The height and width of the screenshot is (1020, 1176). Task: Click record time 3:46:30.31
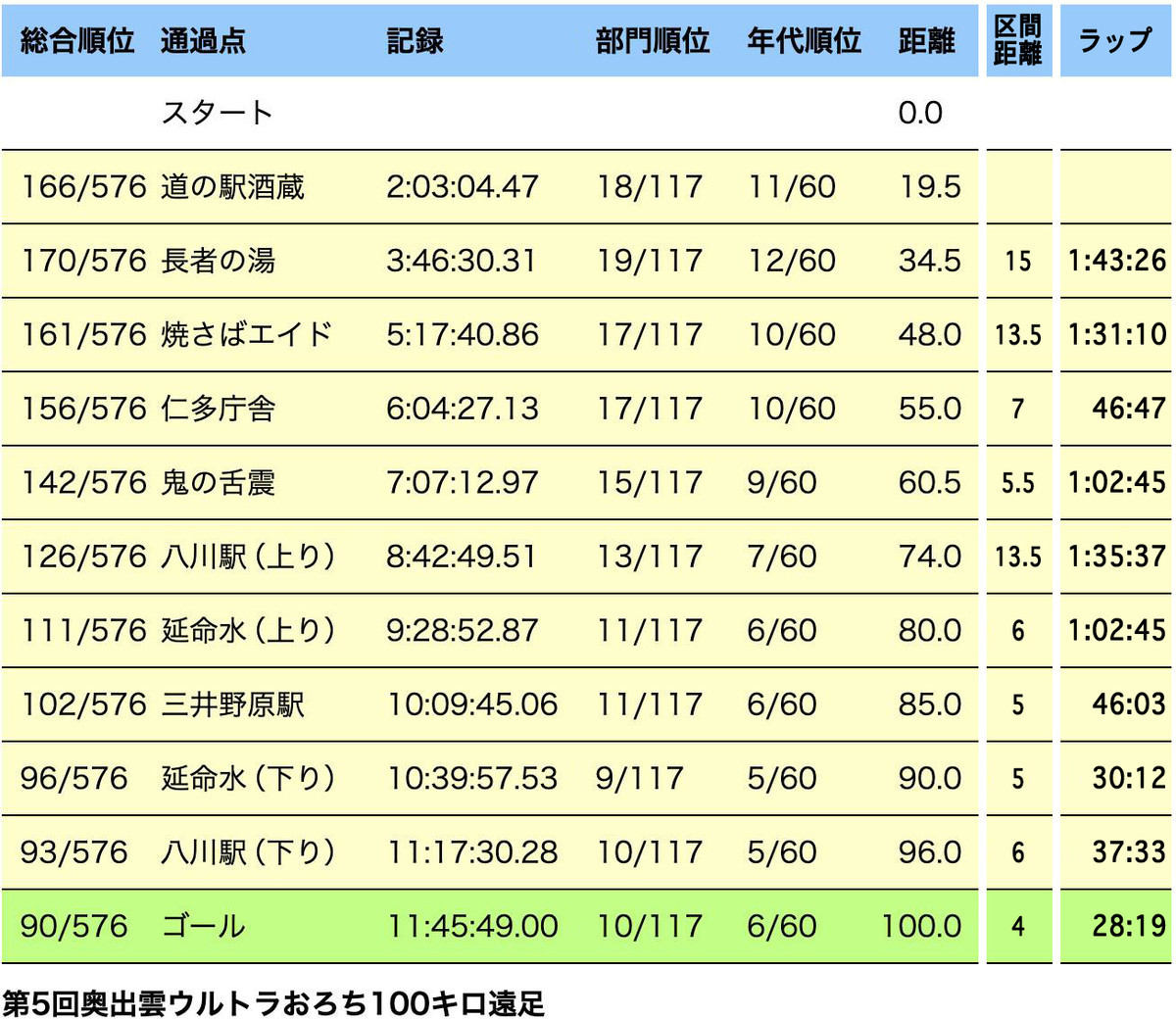[x=462, y=261]
